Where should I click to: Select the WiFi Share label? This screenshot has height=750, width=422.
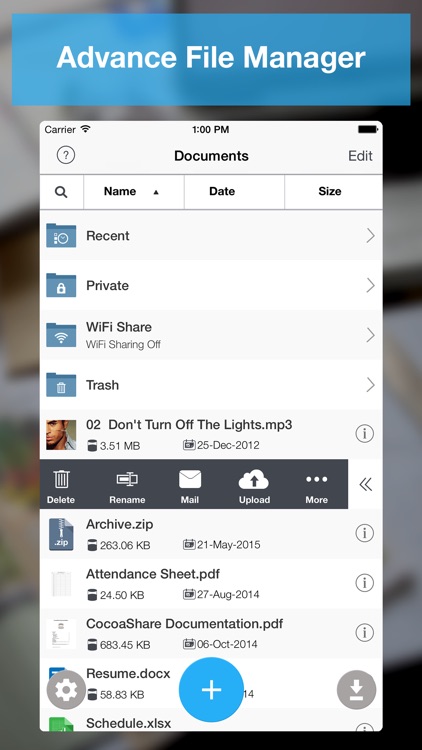[119, 327]
